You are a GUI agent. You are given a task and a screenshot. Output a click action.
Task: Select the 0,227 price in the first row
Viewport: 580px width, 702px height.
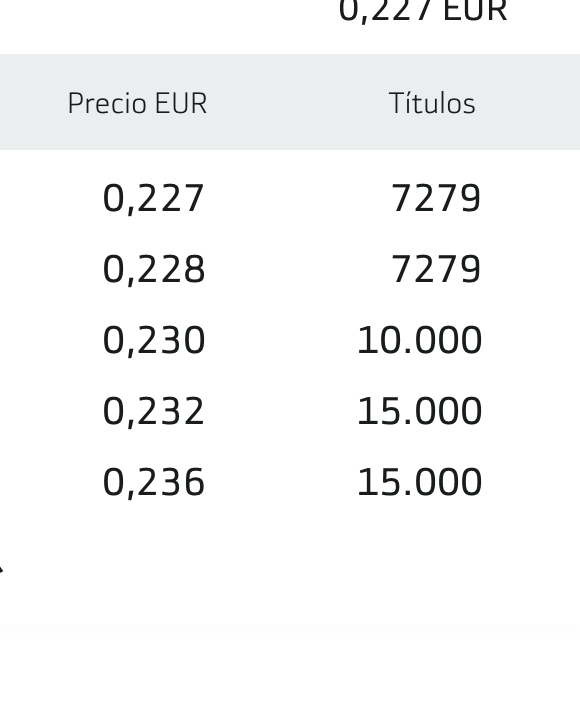154,198
